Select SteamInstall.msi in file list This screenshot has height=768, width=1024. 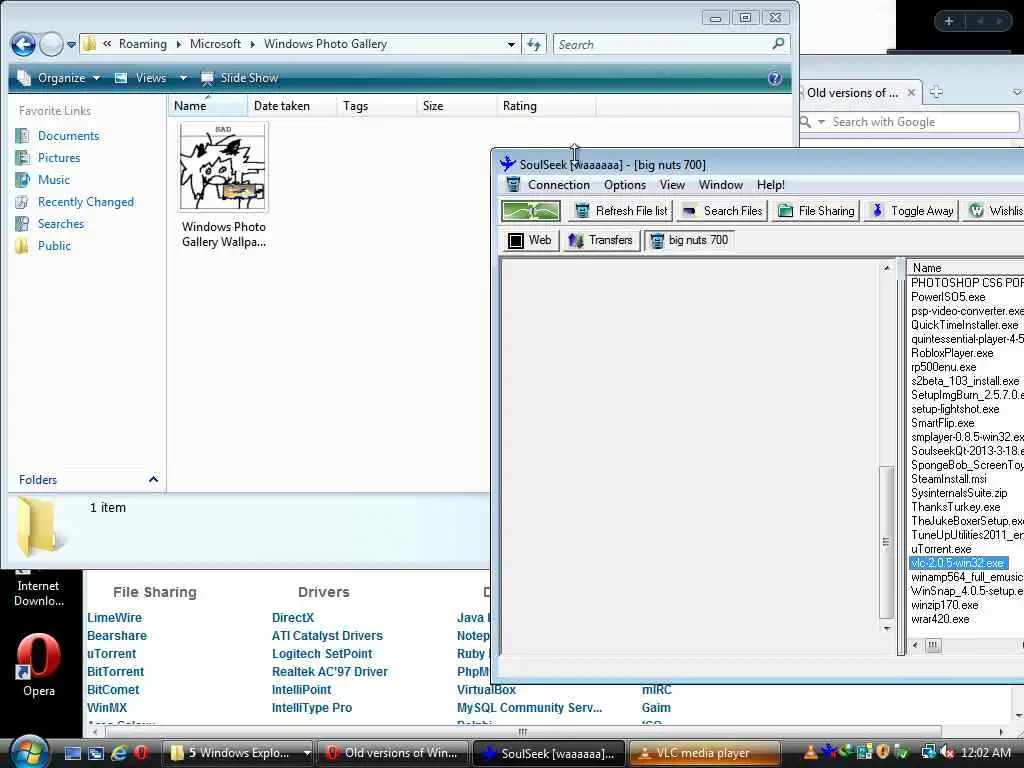pos(949,479)
